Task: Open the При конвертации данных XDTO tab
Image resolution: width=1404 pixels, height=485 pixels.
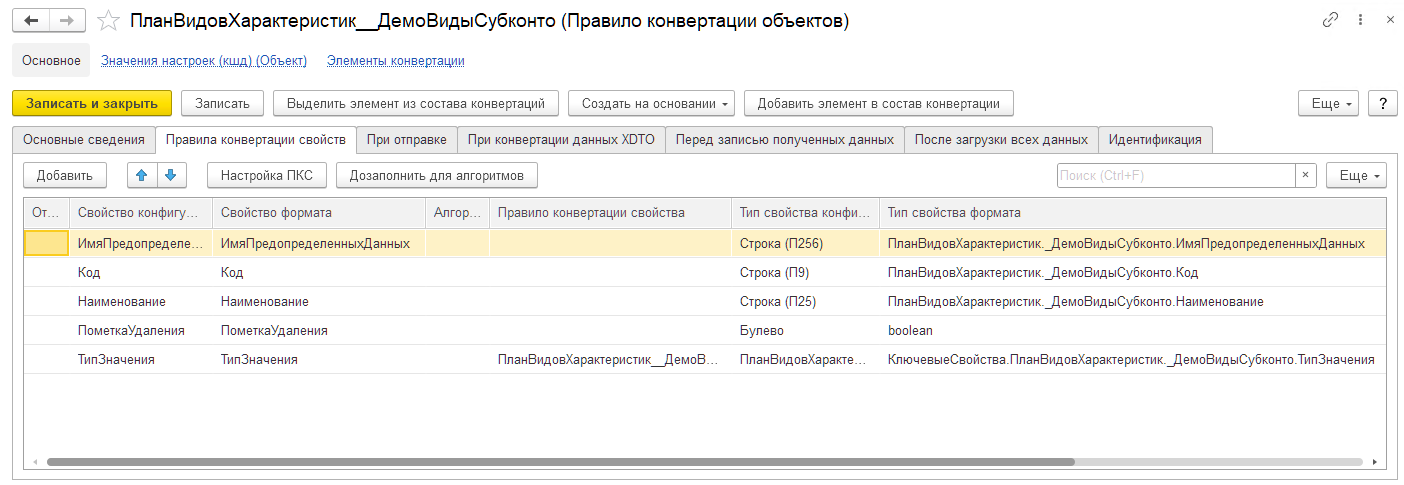Action: [561, 140]
